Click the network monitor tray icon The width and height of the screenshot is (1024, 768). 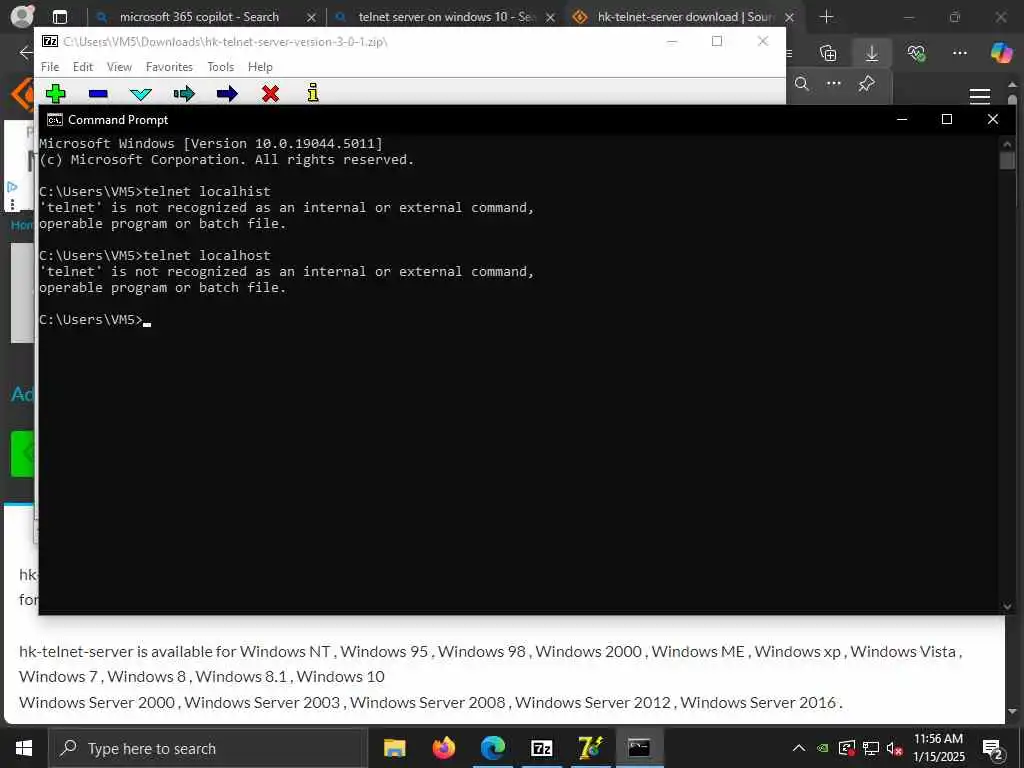click(871, 748)
